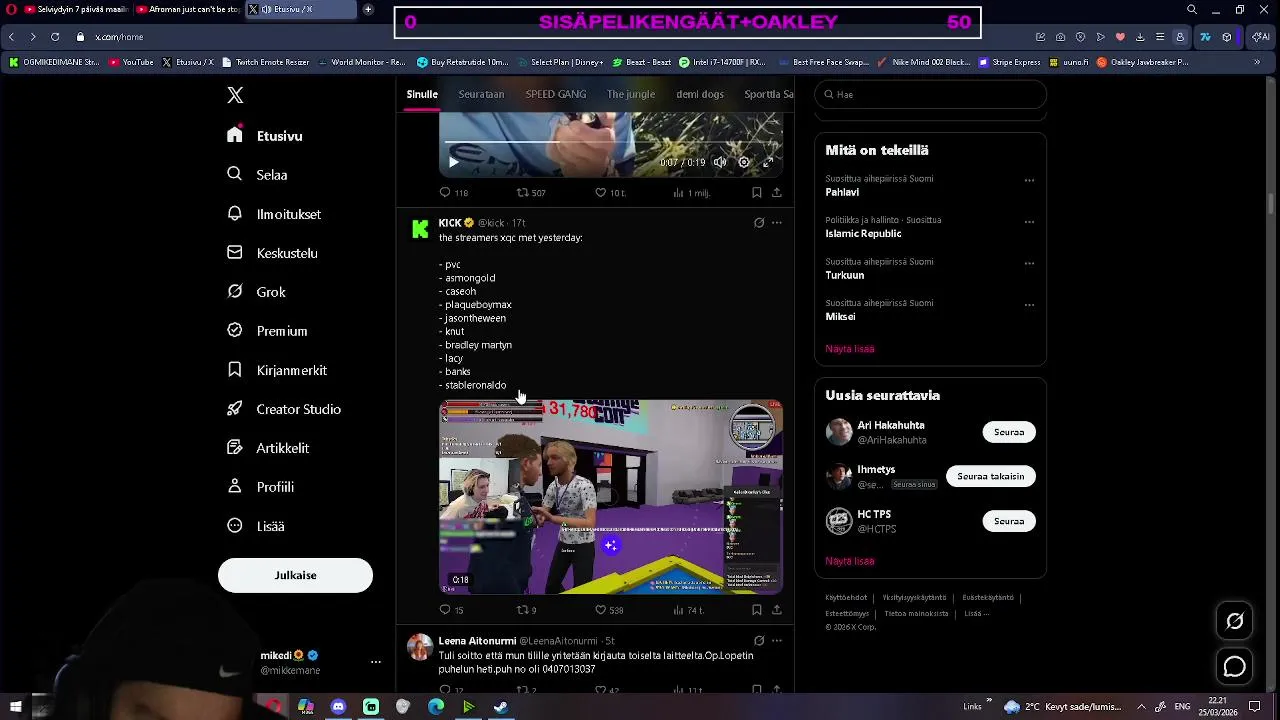Open more options on Leena Aitonurmi's post
The image size is (1280, 720).
pos(777,641)
